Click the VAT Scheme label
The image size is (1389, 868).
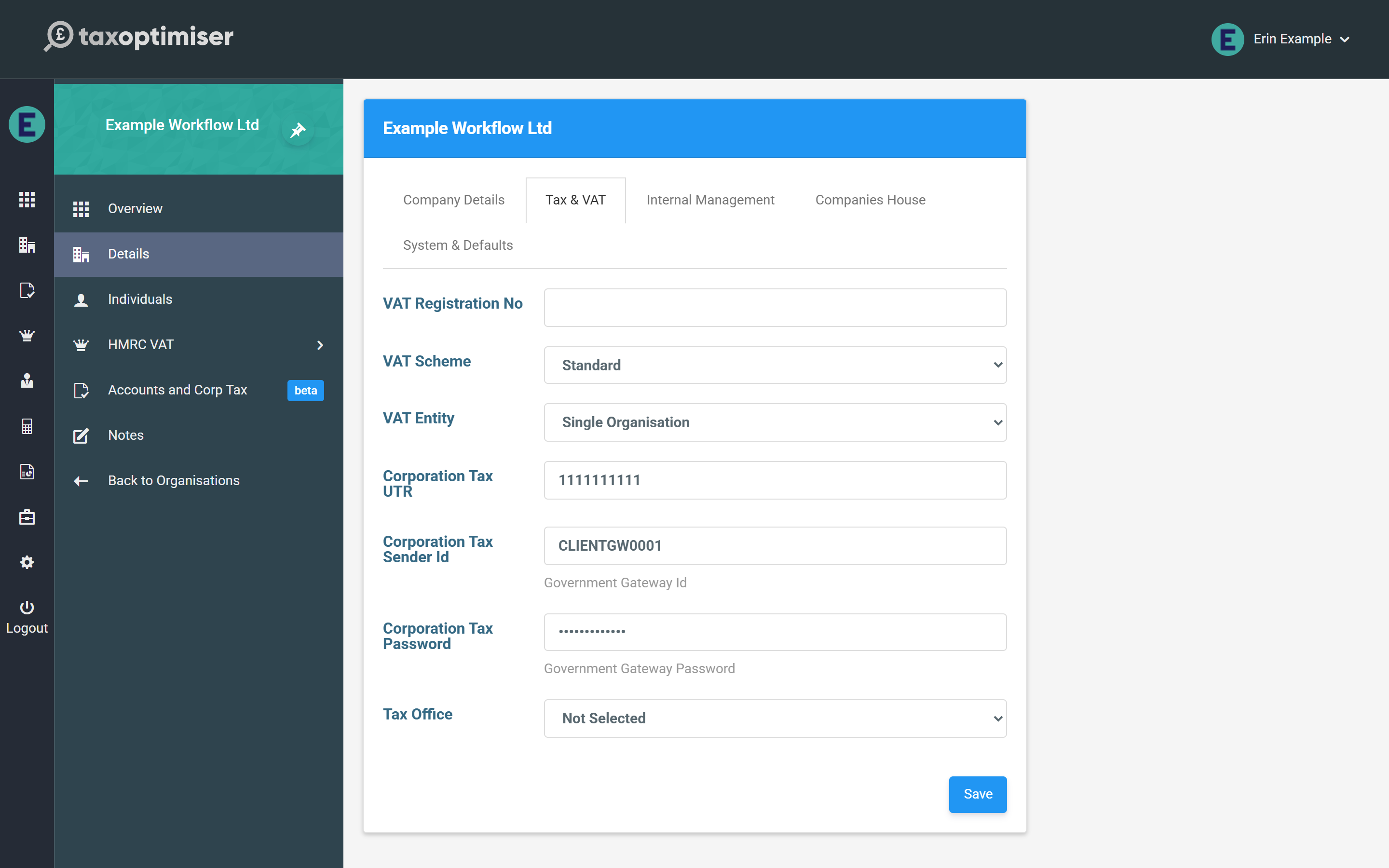click(426, 362)
